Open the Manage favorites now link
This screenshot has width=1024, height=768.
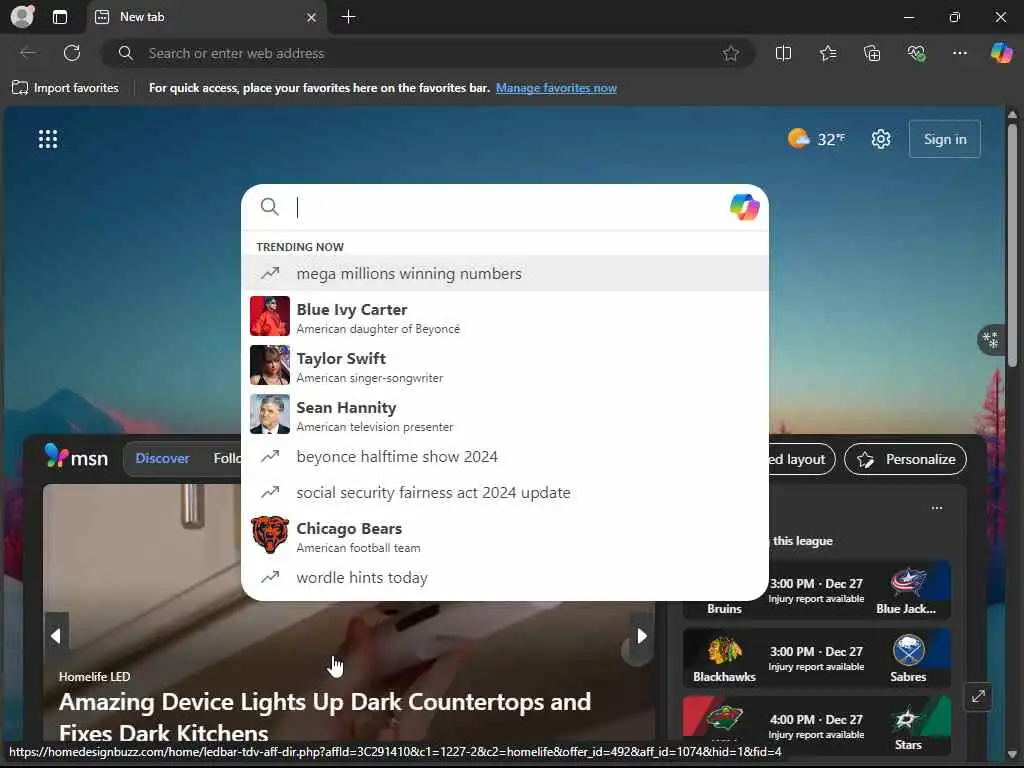pyautogui.click(x=556, y=88)
